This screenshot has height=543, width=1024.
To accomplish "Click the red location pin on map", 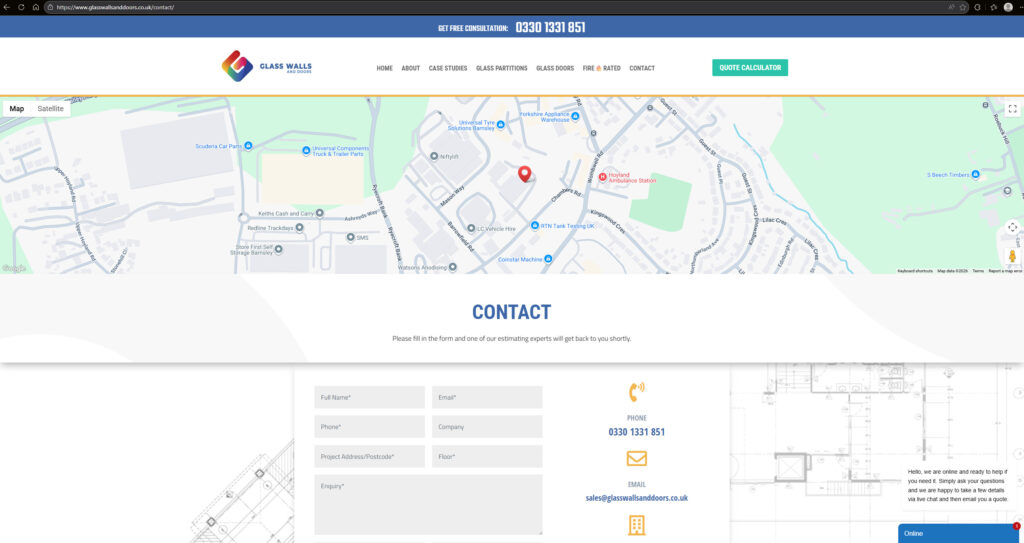I will coord(524,175).
